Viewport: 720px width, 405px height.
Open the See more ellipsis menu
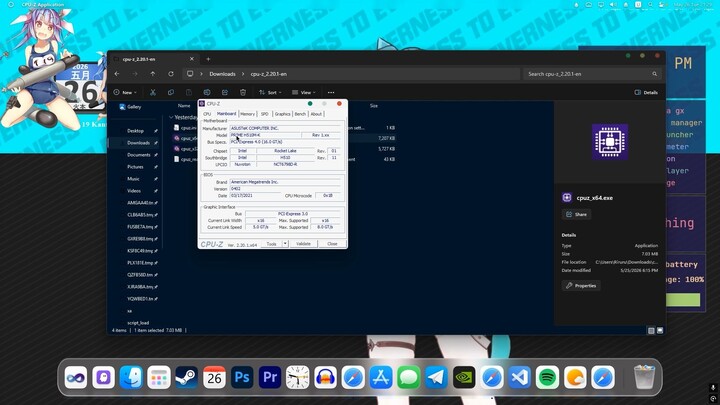[x=331, y=92]
